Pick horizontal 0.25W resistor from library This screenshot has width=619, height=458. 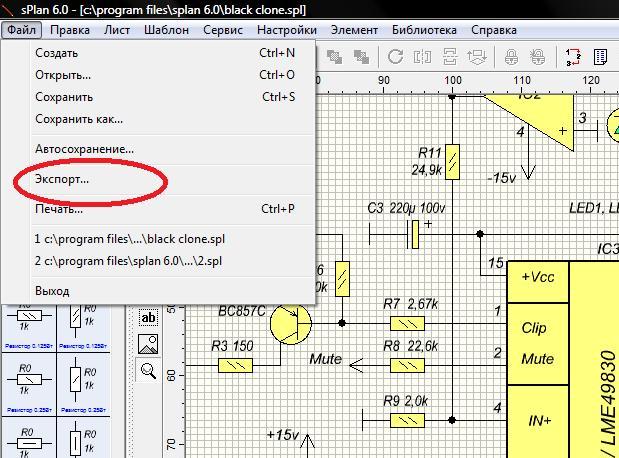(29, 381)
